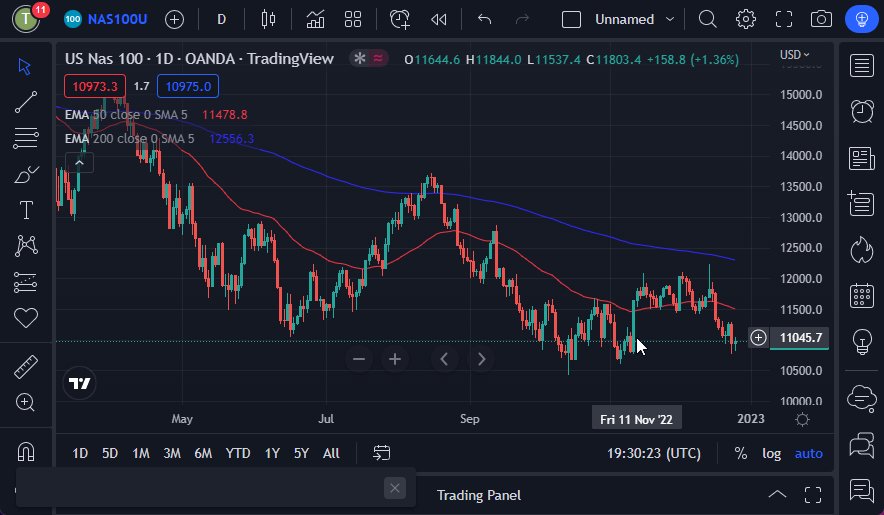
Task: Select the 1Y time range
Action: tap(272, 453)
